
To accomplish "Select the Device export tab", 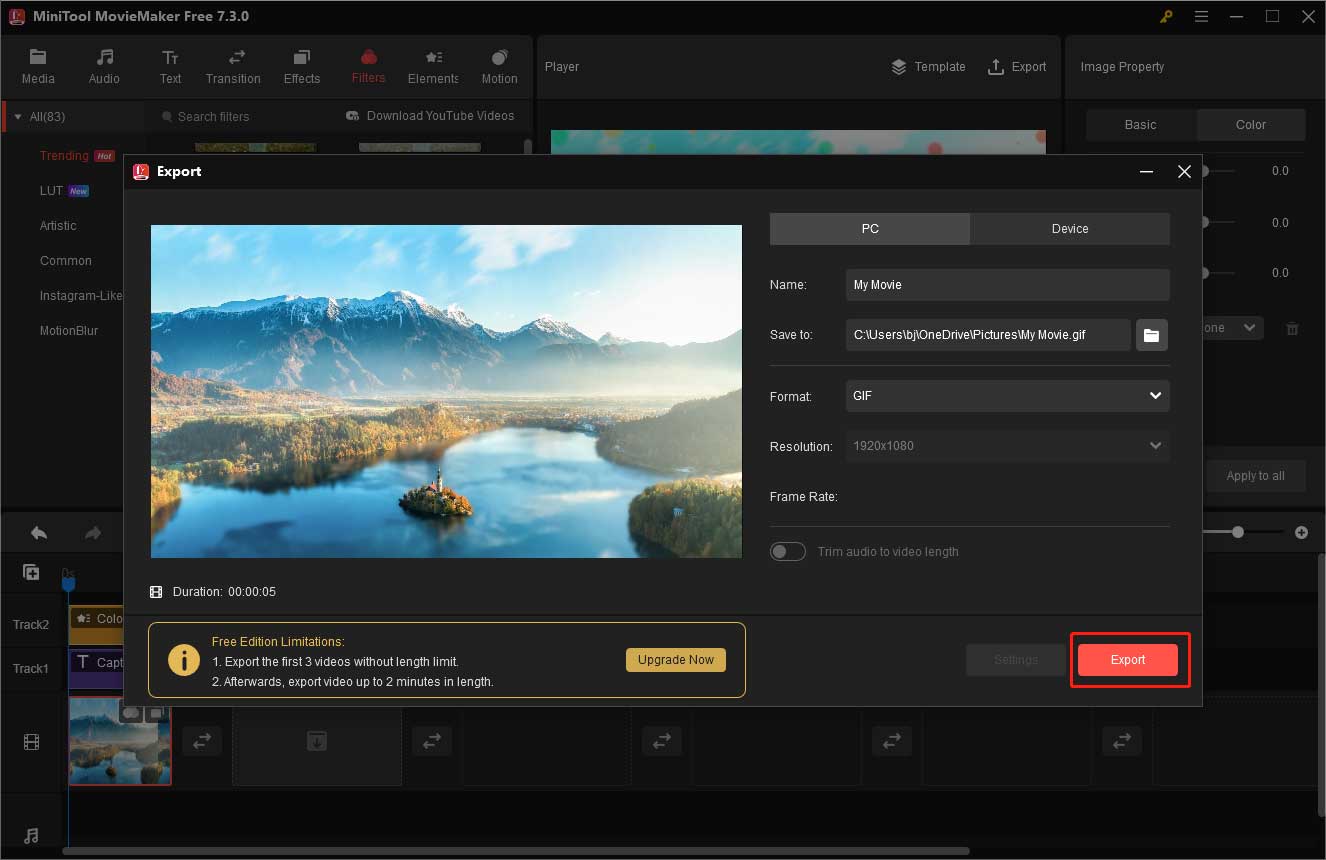I will (1070, 229).
